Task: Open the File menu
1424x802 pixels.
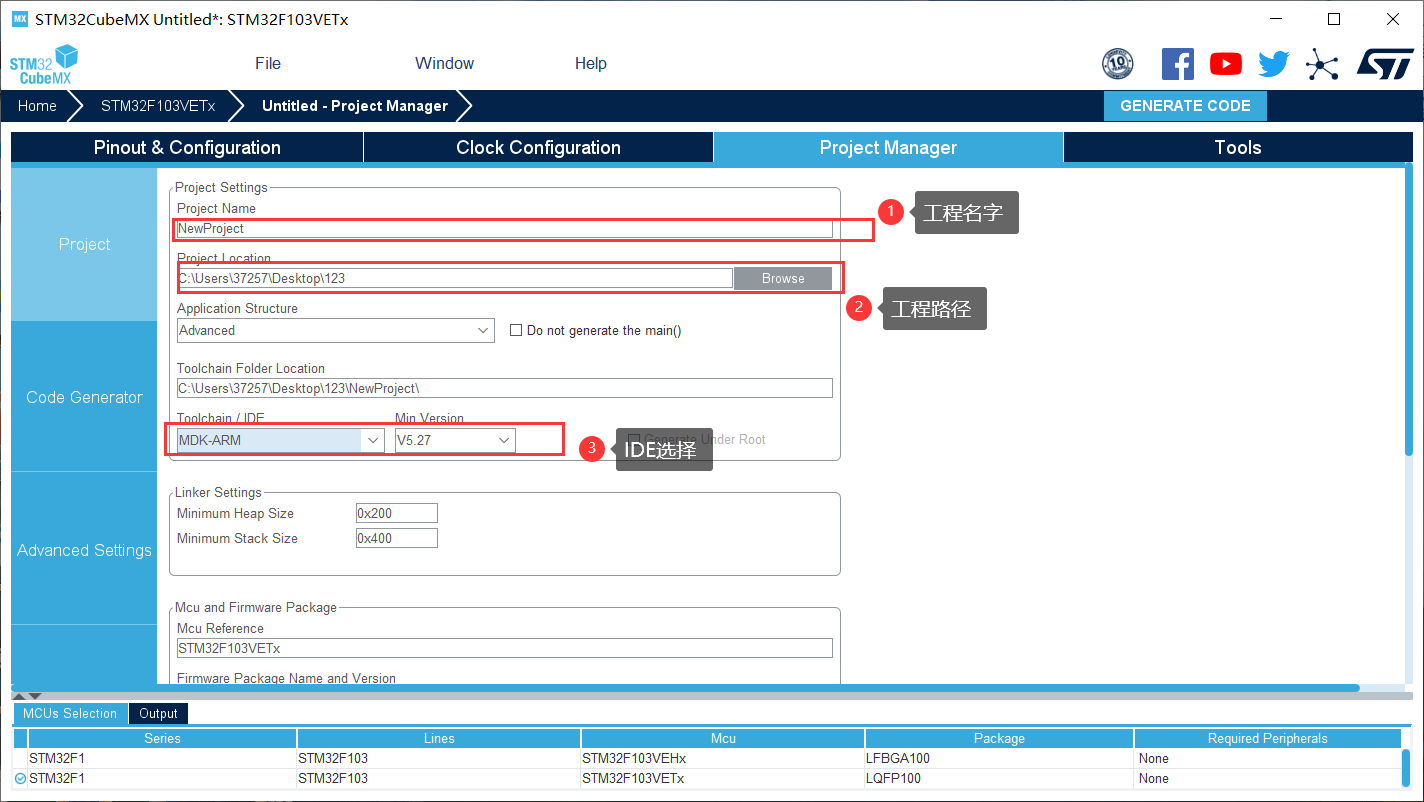Action: tap(268, 63)
